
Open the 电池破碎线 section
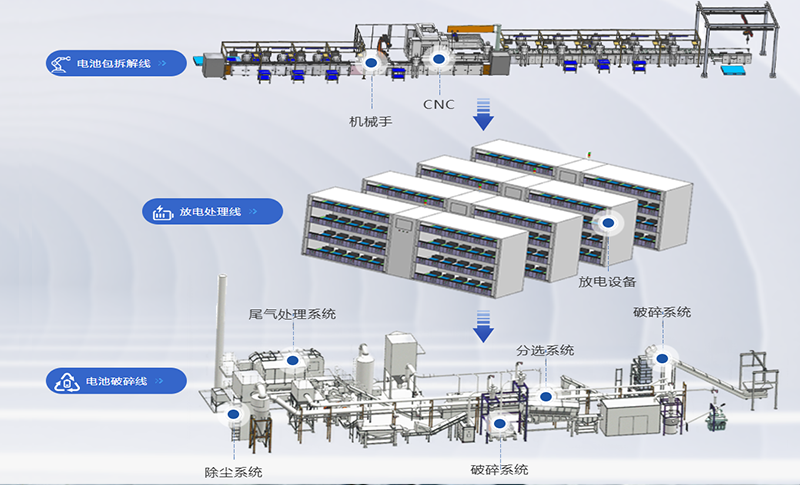pos(117,381)
